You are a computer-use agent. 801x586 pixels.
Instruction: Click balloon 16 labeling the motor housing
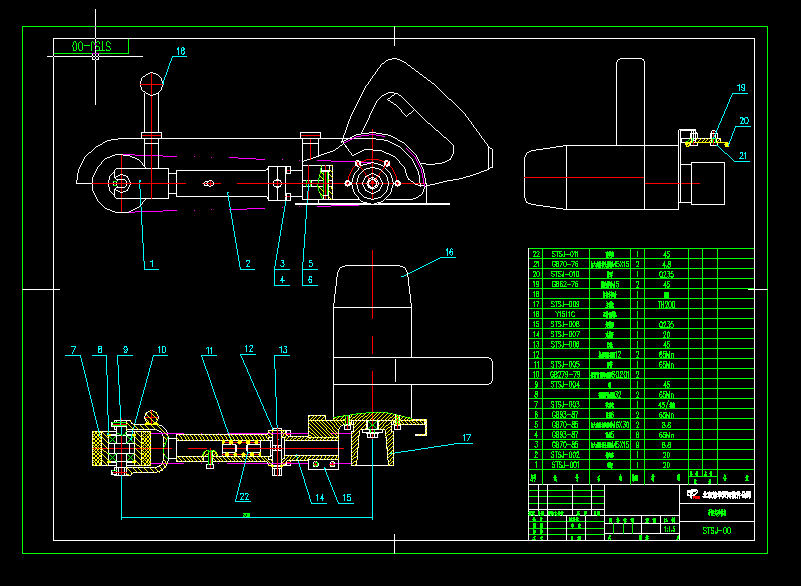click(x=449, y=251)
